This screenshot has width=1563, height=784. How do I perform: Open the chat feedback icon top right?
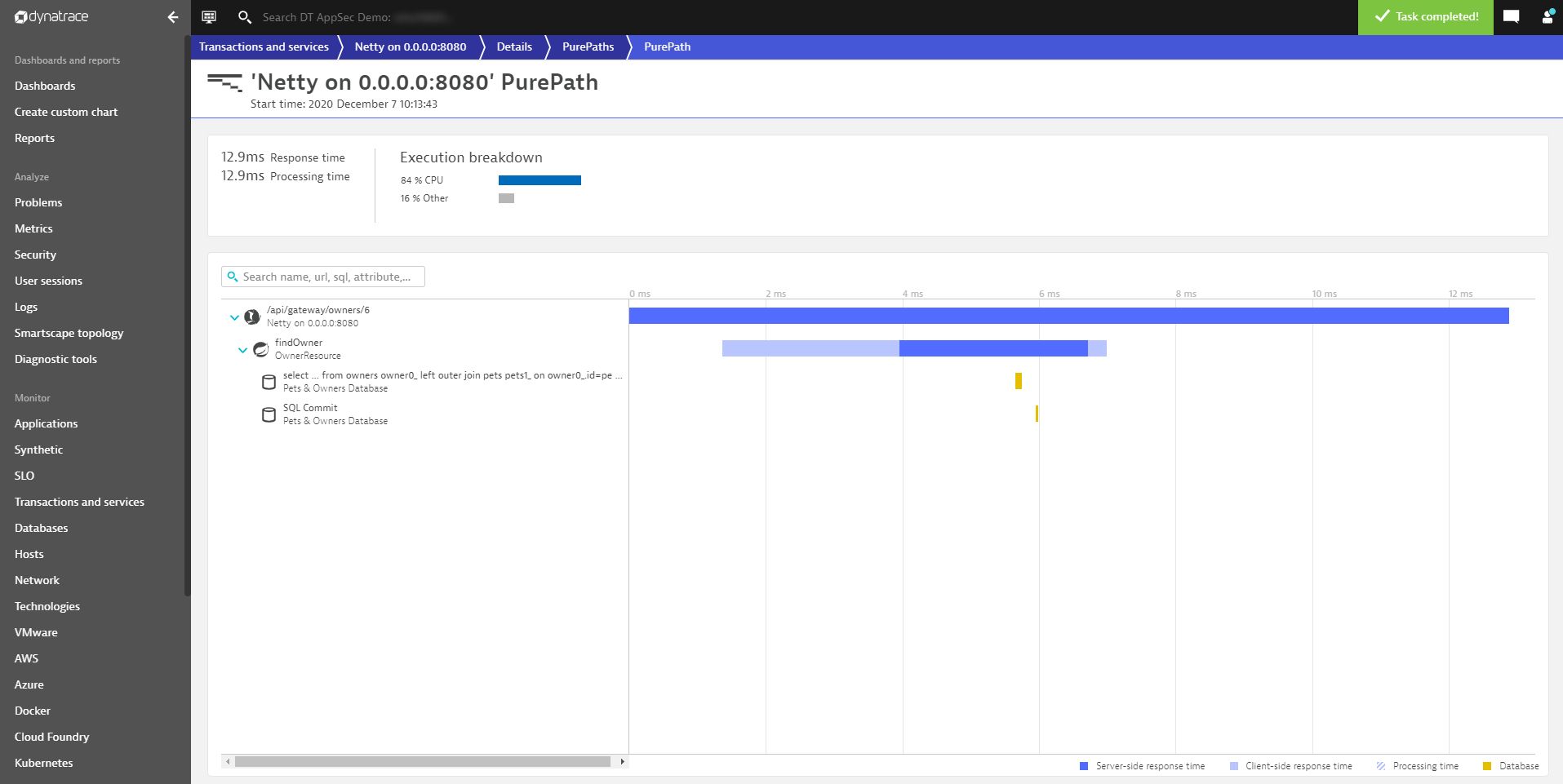[1512, 16]
